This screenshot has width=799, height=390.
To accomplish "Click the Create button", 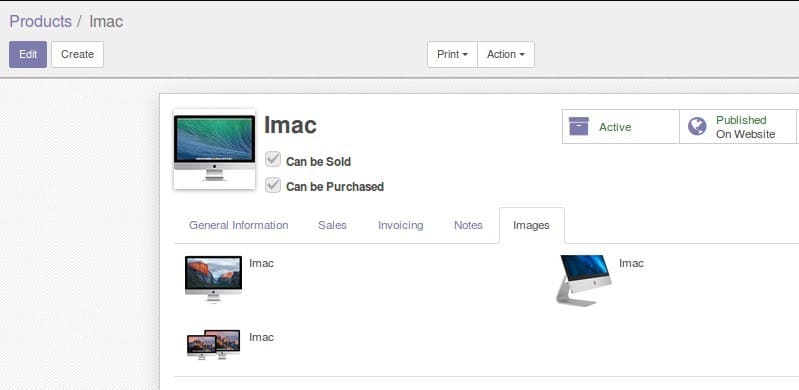I will pyautogui.click(x=77, y=54).
